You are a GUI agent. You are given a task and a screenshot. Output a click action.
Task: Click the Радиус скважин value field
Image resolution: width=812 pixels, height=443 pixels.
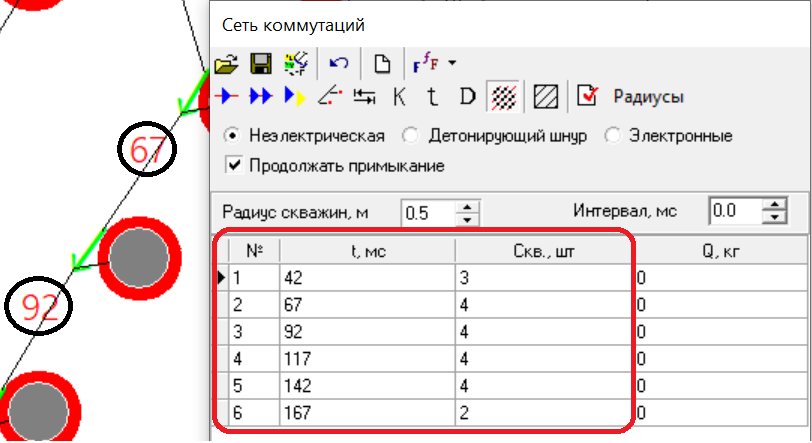tap(428, 213)
